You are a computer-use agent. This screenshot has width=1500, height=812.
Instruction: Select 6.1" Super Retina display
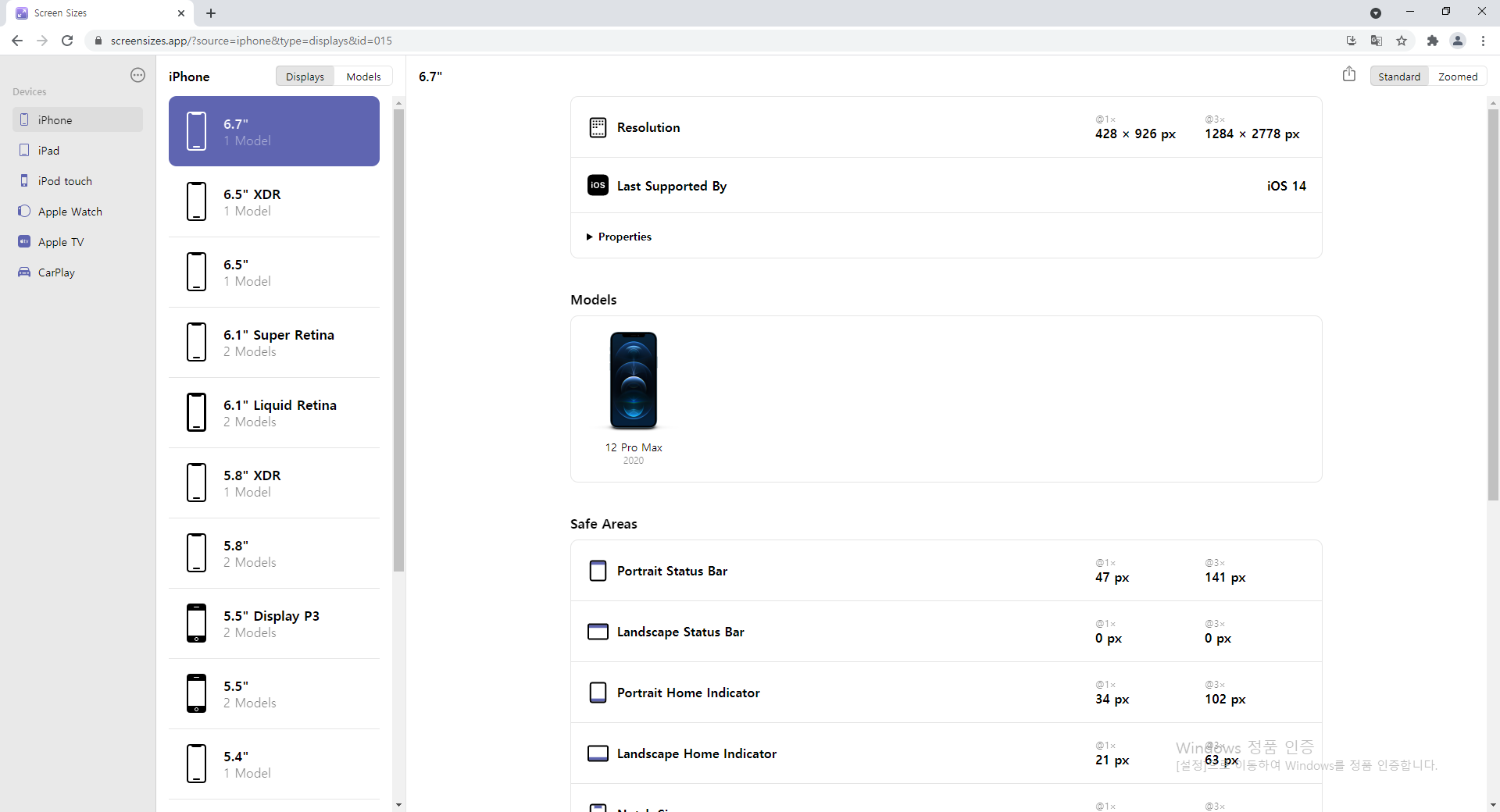pyautogui.click(x=274, y=342)
